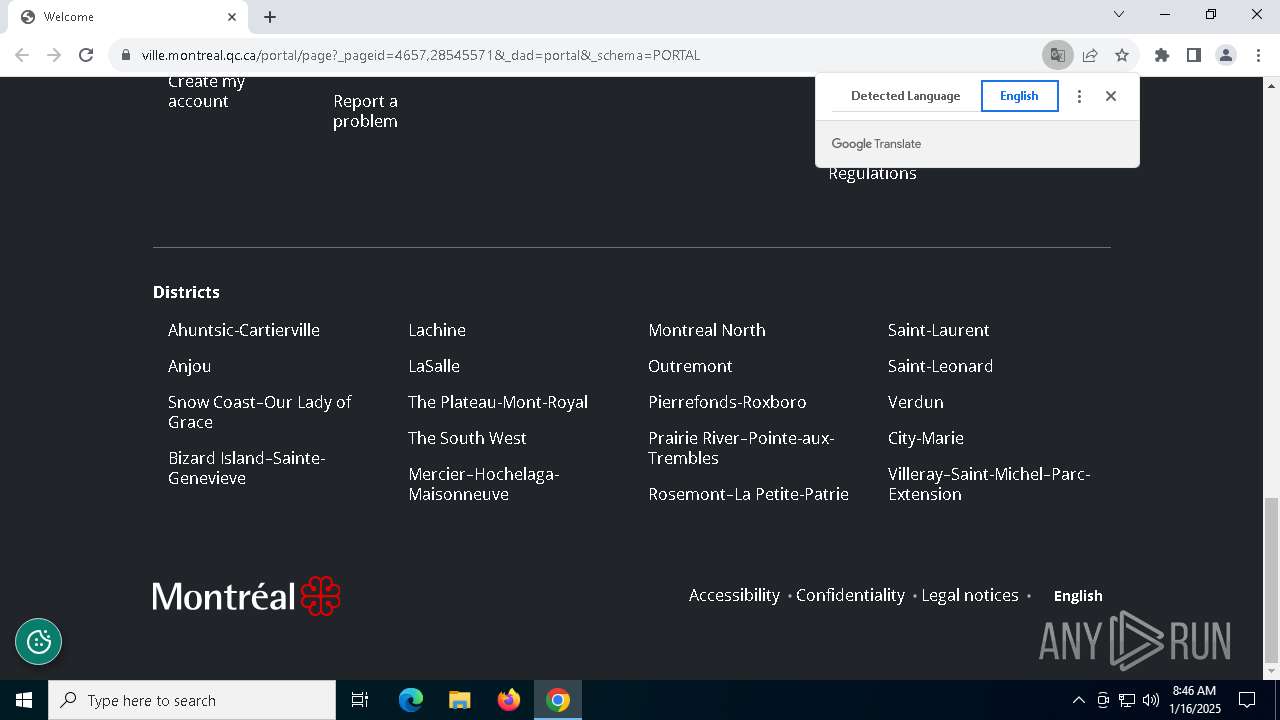The height and width of the screenshot is (720, 1280).
Task: View site information lock icon
Action: point(126,55)
